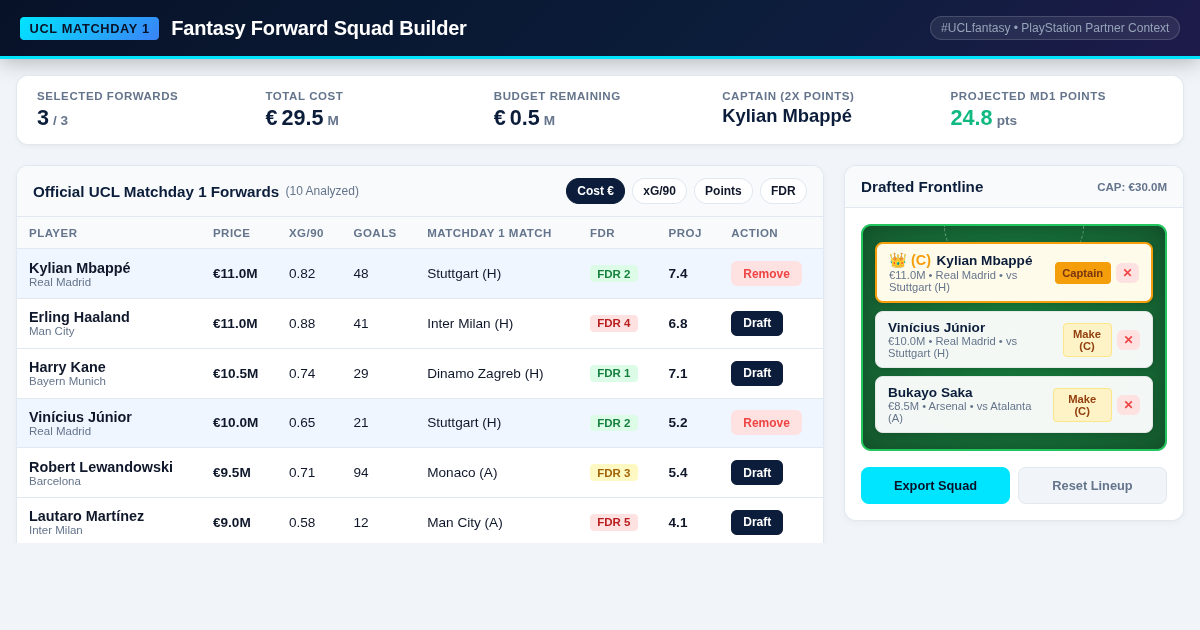
Task: Click the CAP: €30.0M label
Action: coord(1132,187)
